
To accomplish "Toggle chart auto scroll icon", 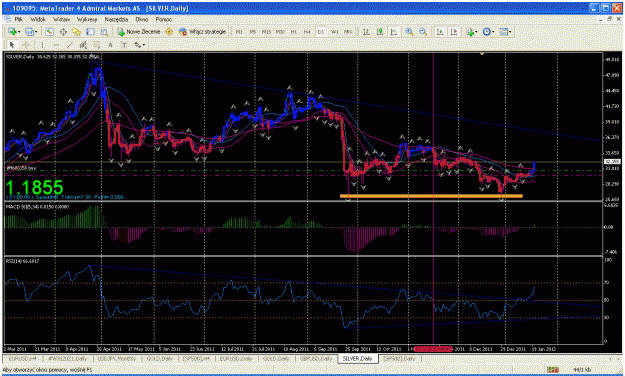I will tap(440, 31).
